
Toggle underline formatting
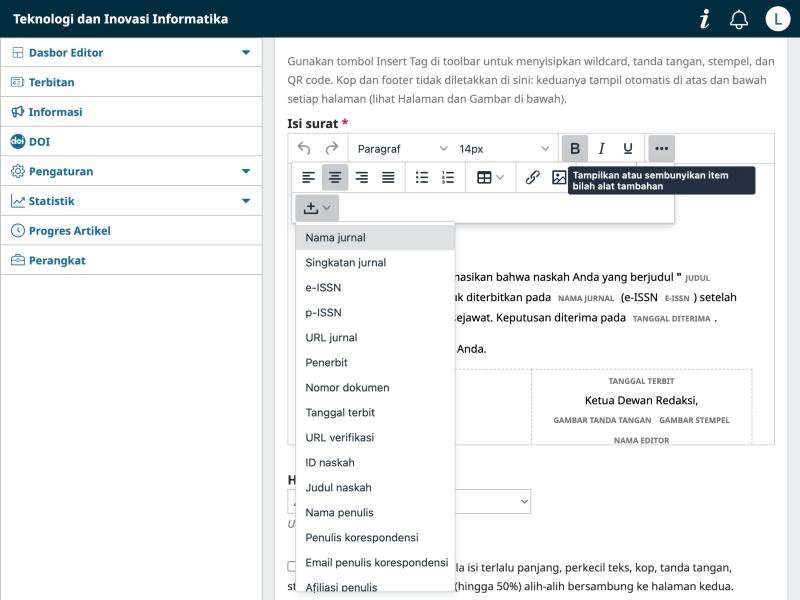(x=628, y=148)
